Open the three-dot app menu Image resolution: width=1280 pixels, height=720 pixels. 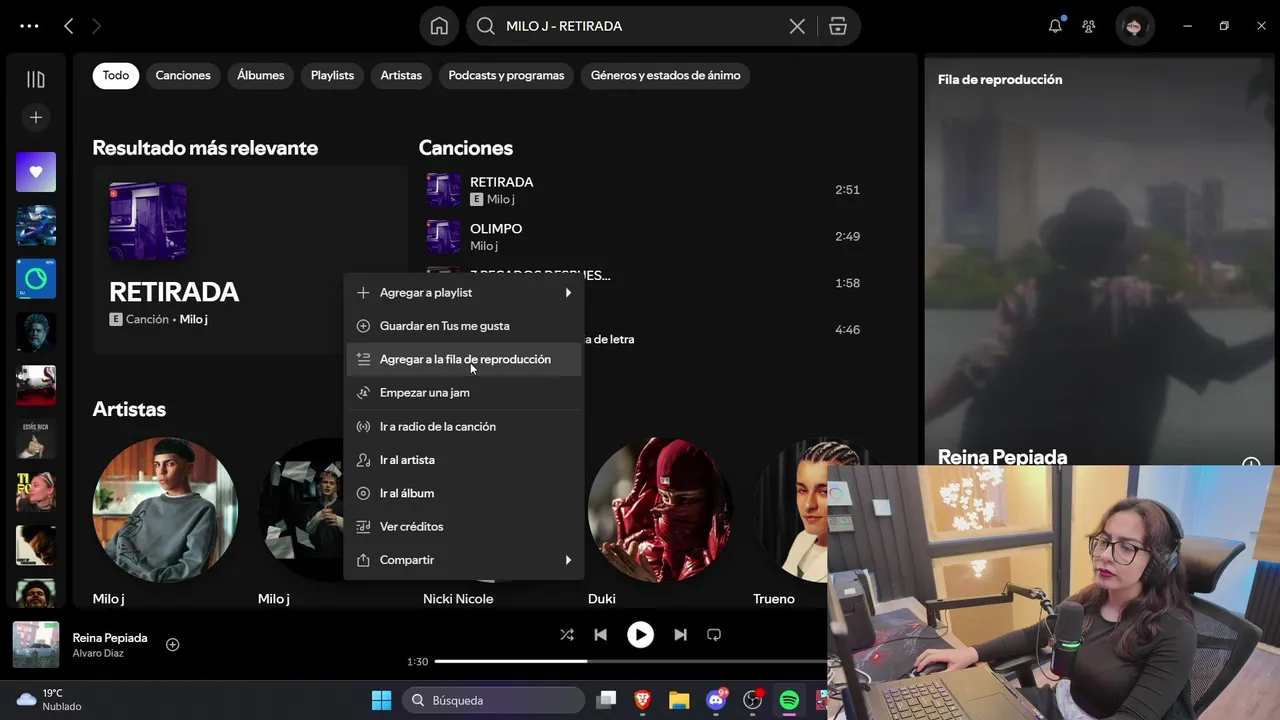pos(29,27)
